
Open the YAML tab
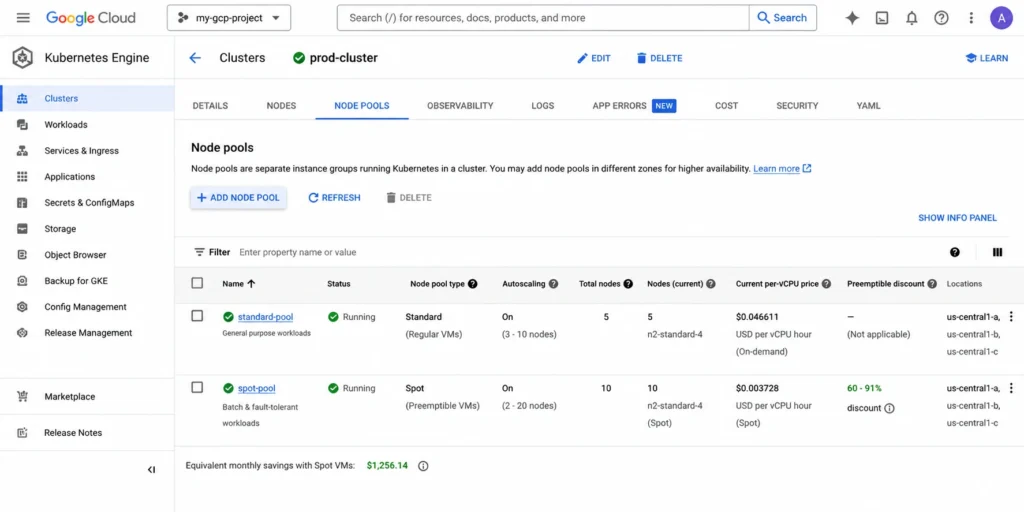(869, 106)
